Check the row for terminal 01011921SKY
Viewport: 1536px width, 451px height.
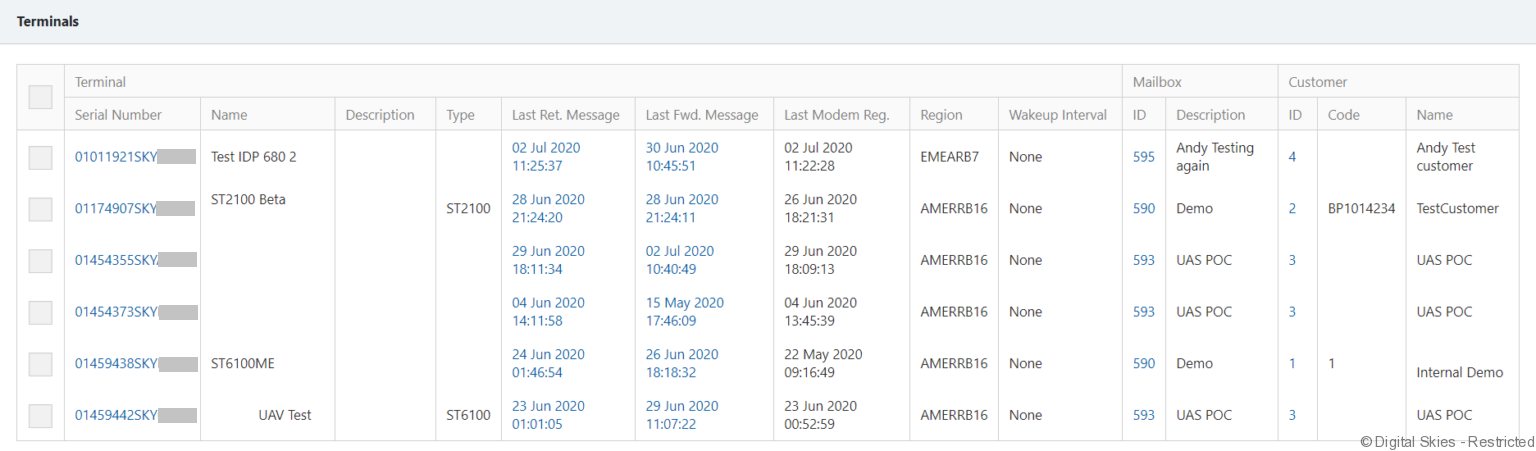click(40, 157)
